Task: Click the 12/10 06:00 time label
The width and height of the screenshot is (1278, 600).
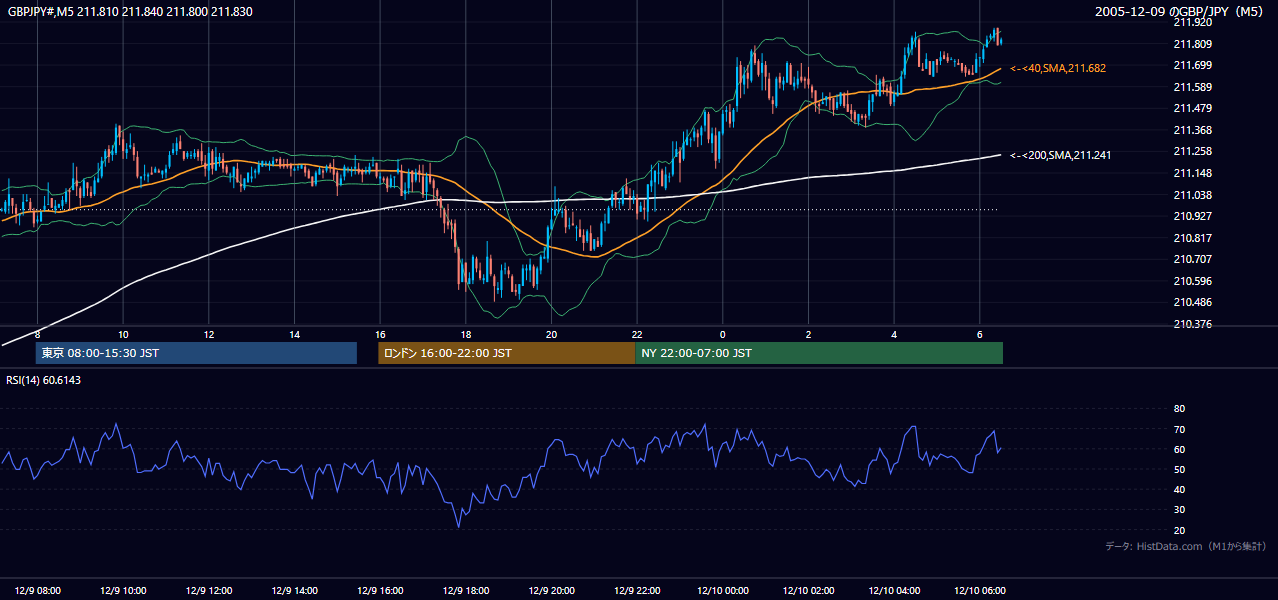Action: tap(979, 590)
